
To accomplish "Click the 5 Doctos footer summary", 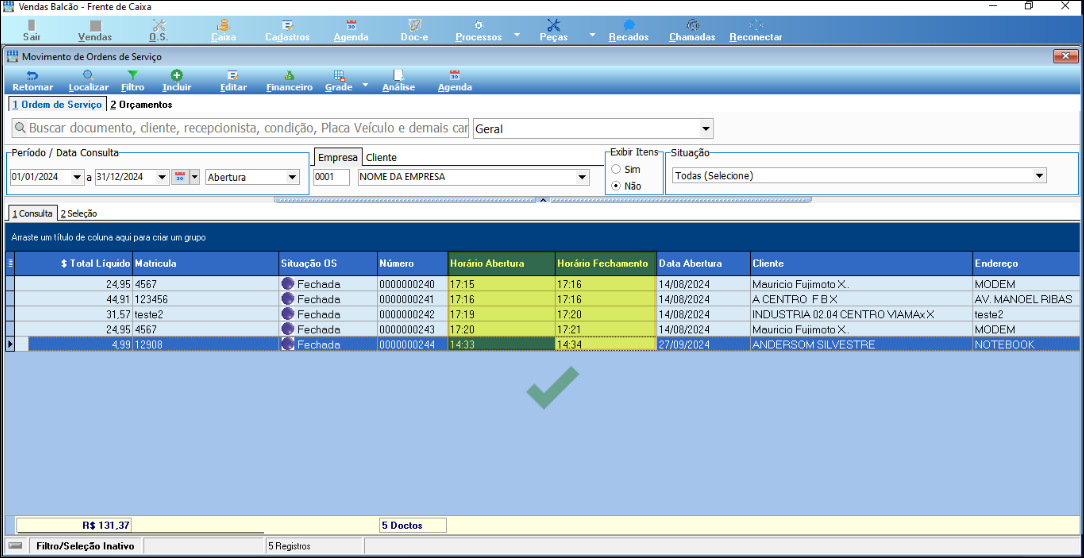I will coord(412,525).
